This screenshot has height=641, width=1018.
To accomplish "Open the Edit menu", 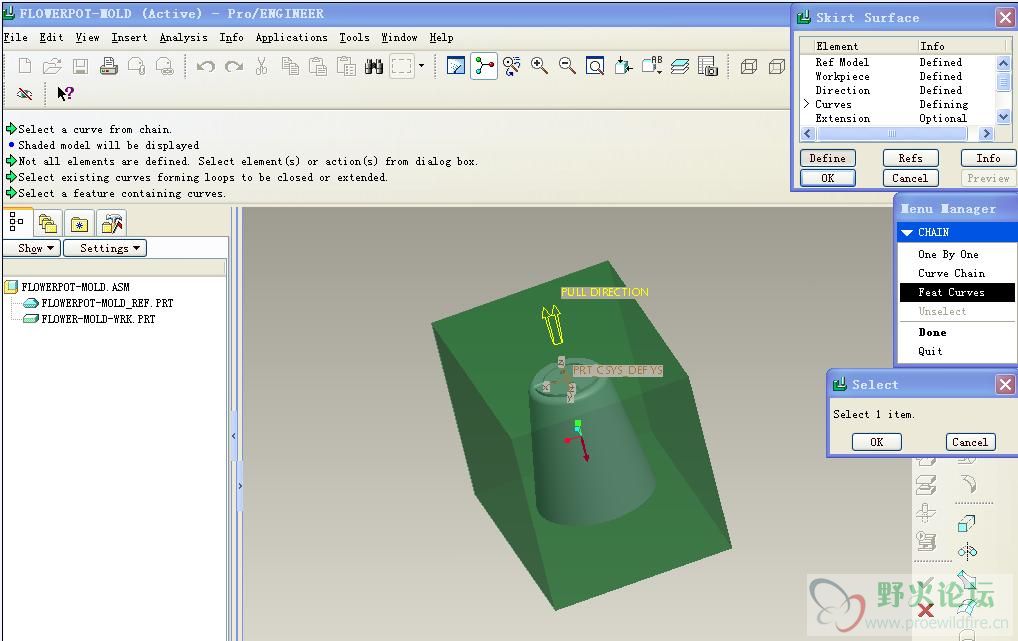I will point(51,38).
